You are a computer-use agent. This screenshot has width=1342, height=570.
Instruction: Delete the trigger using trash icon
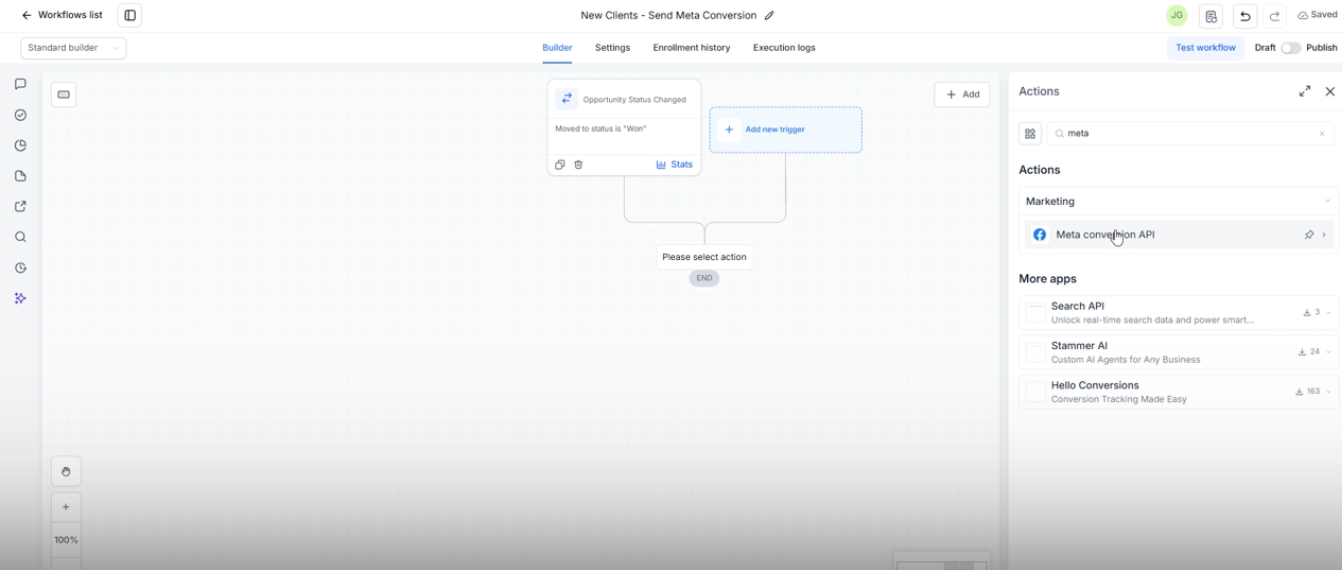click(578, 165)
